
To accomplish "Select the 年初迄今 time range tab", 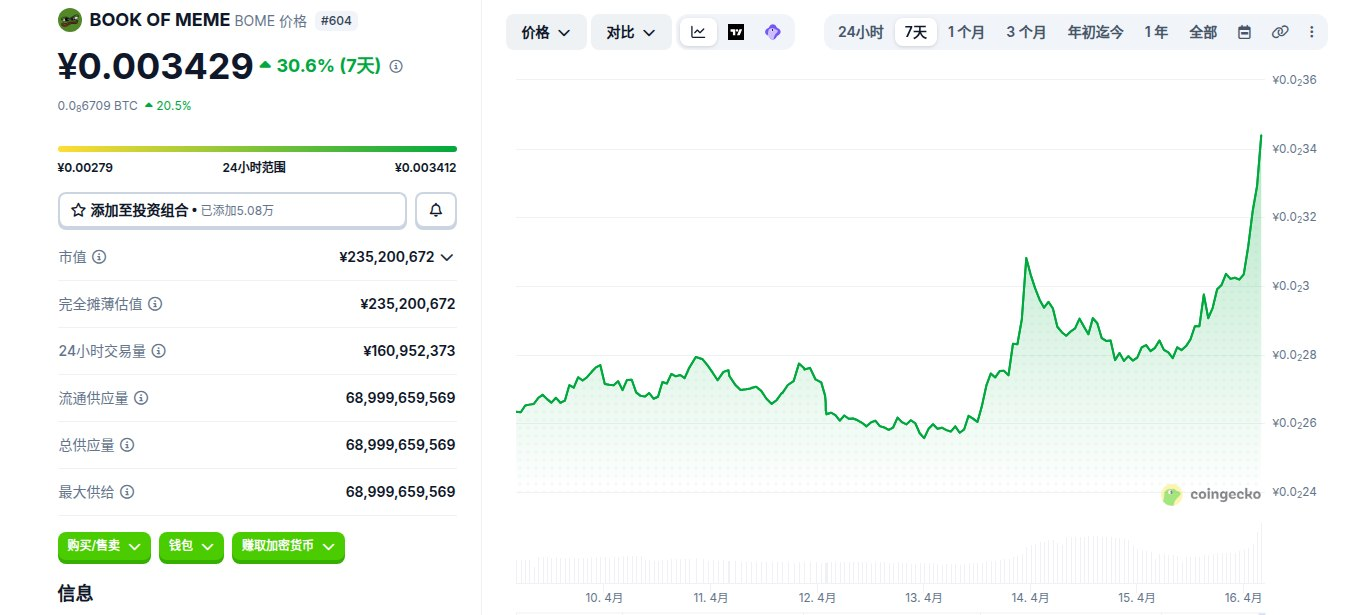I will (x=1096, y=32).
